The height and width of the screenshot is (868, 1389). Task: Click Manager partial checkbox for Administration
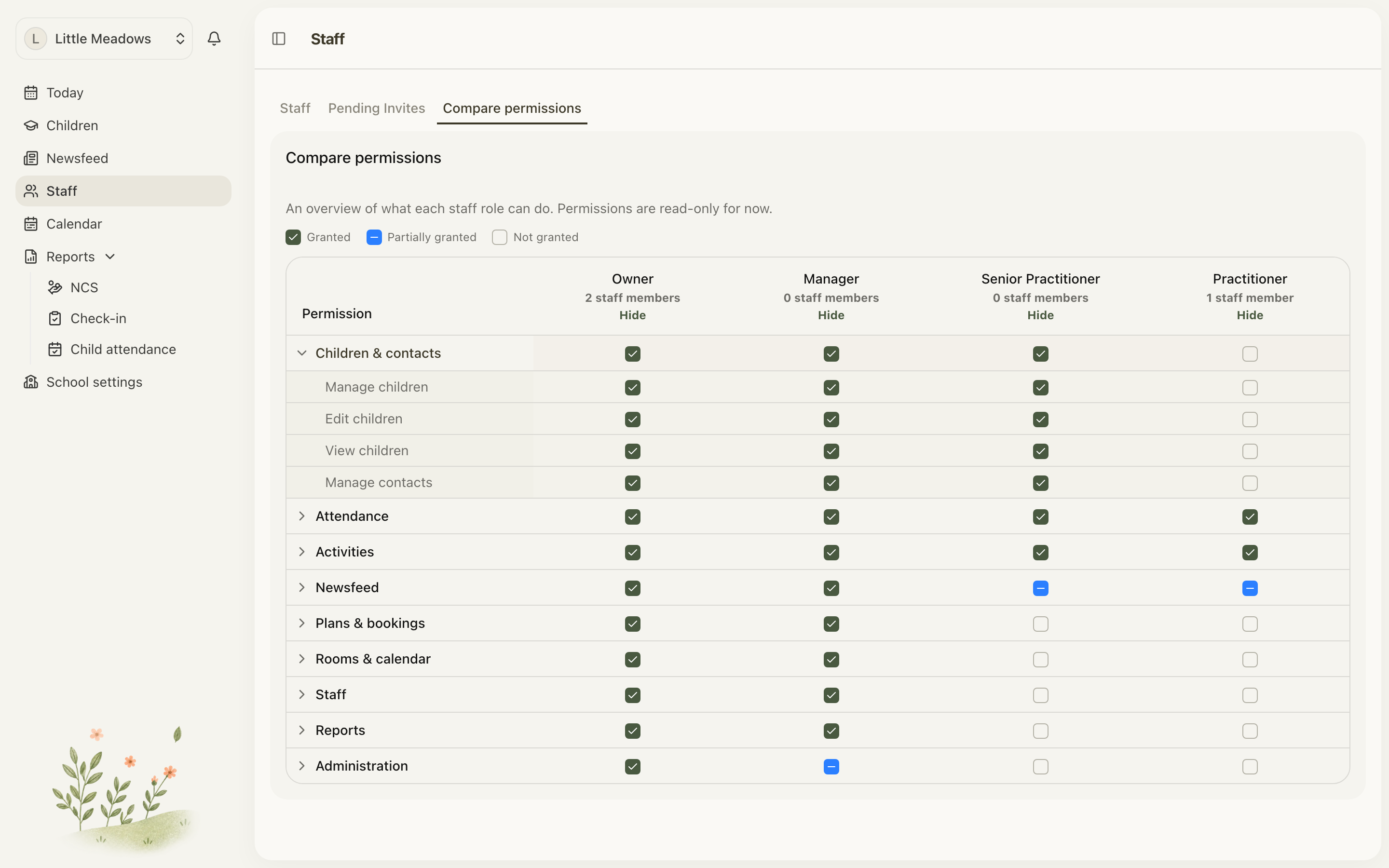[x=831, y=766]
